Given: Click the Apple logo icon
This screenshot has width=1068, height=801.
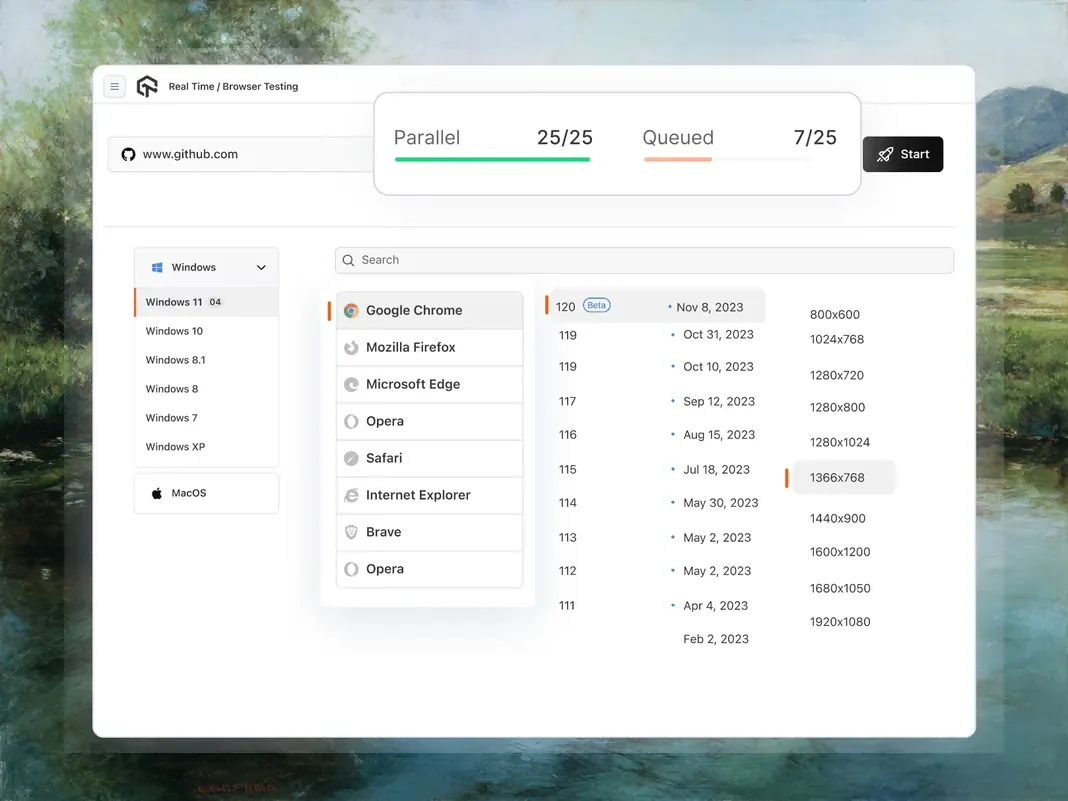Looking at the screenshot, I should (157, 493).
